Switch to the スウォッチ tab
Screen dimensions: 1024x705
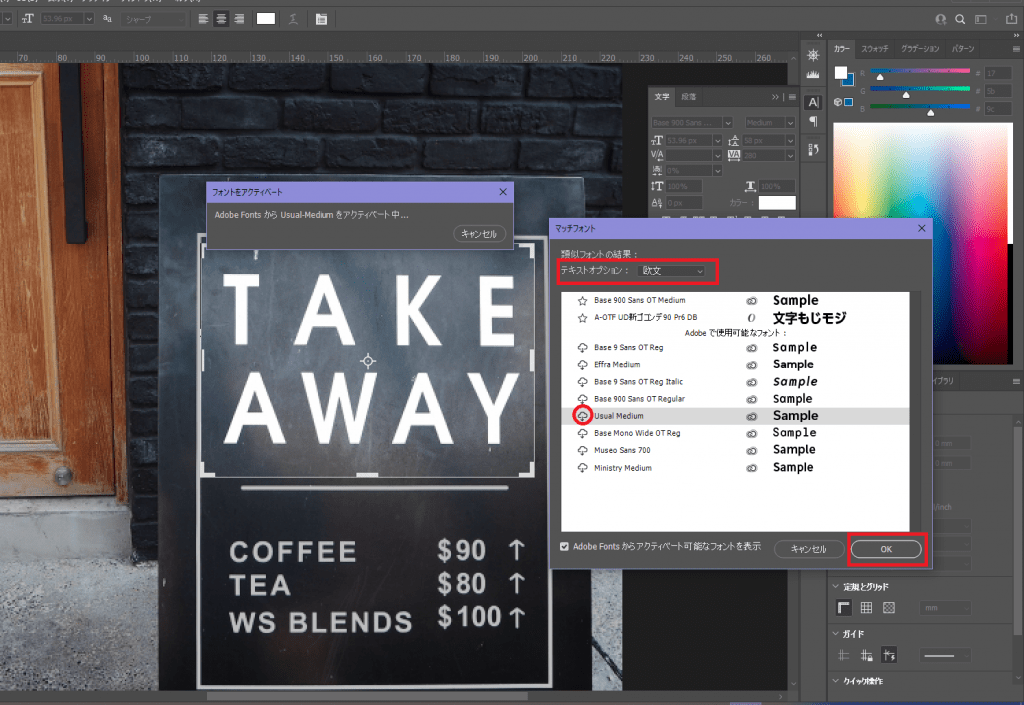coord(876,48)
